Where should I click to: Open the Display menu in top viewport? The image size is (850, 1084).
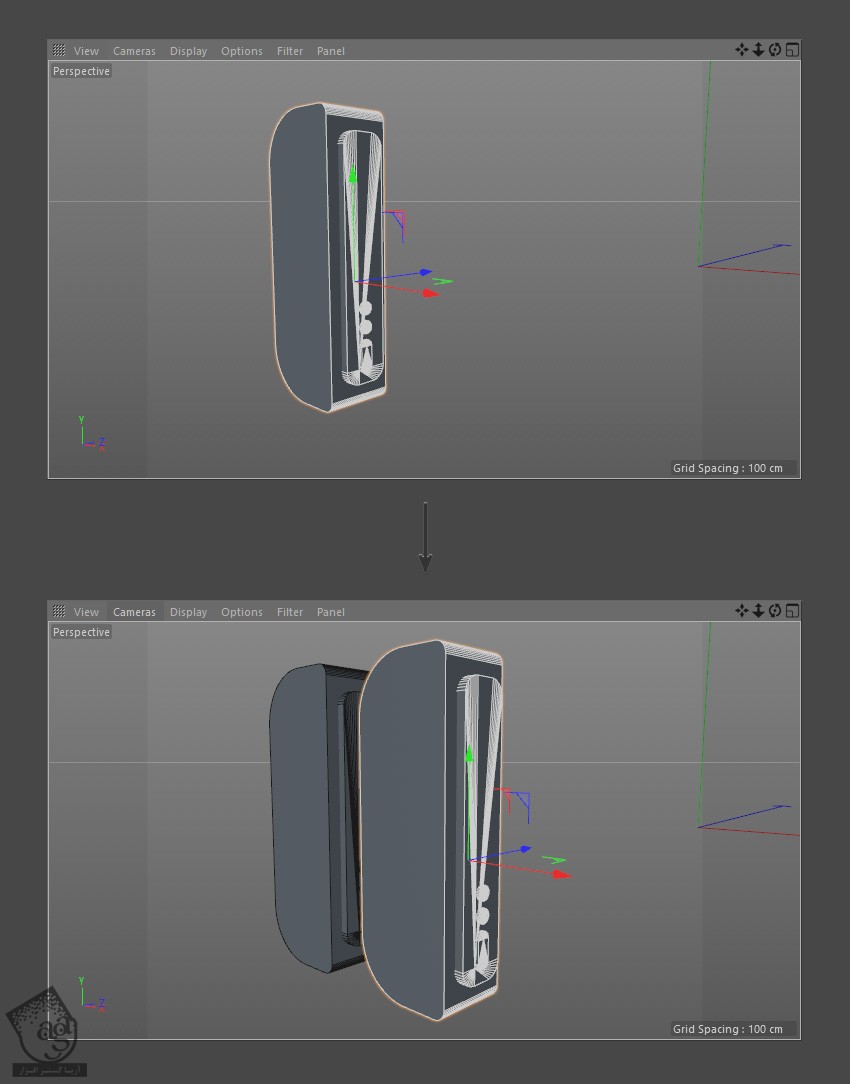pyautogui.click(x=188, y=51)
